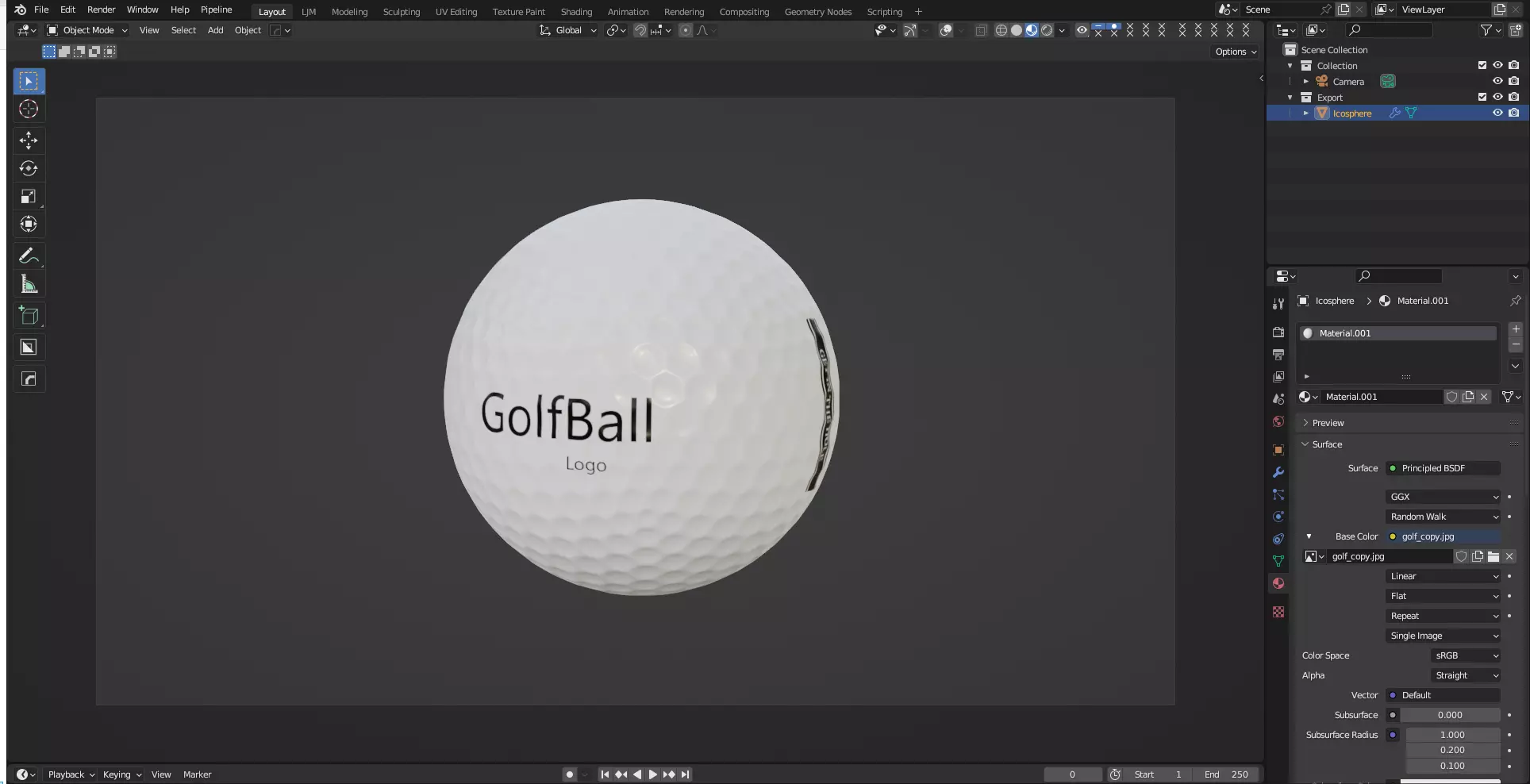Image resolution: width=1530 pixels, height=784 pixels.
Task: Open the viewport Options popover
Action: coord(1236,52)
